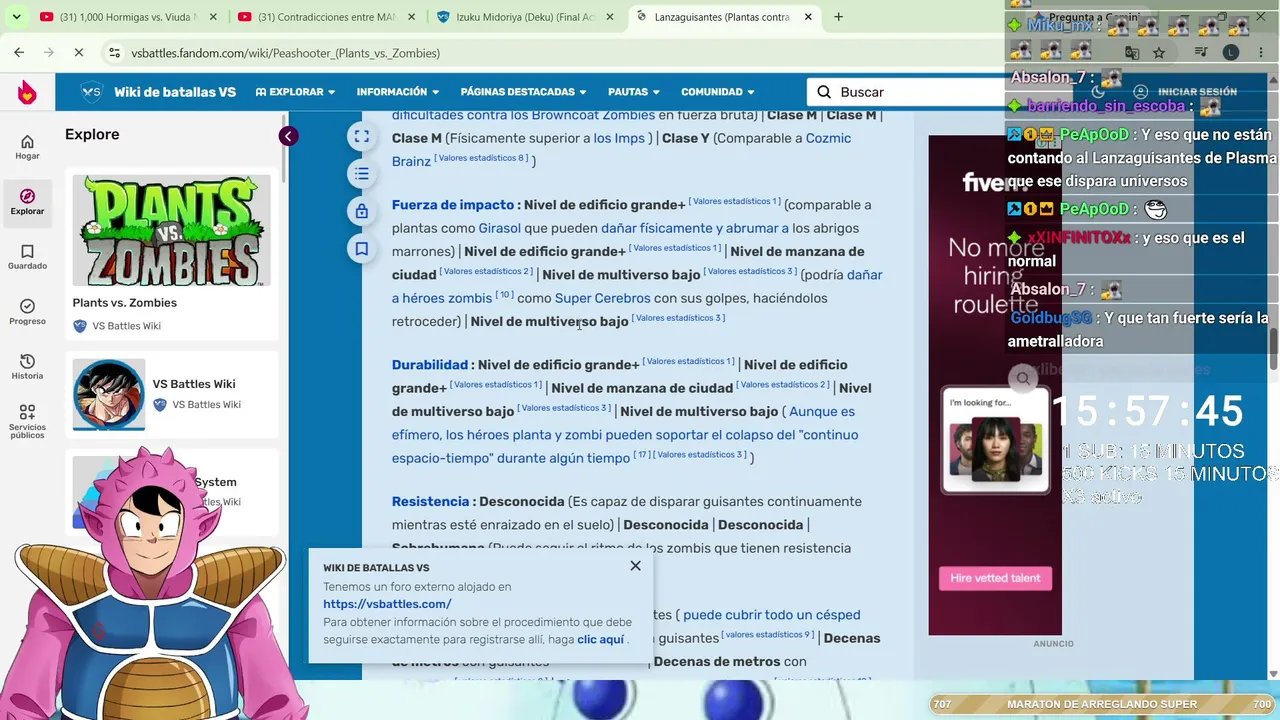Screen dimensions: 1280x720
Task: Click the padlock page protection icon
Action: pyautogui.click(x=362, y=211)
